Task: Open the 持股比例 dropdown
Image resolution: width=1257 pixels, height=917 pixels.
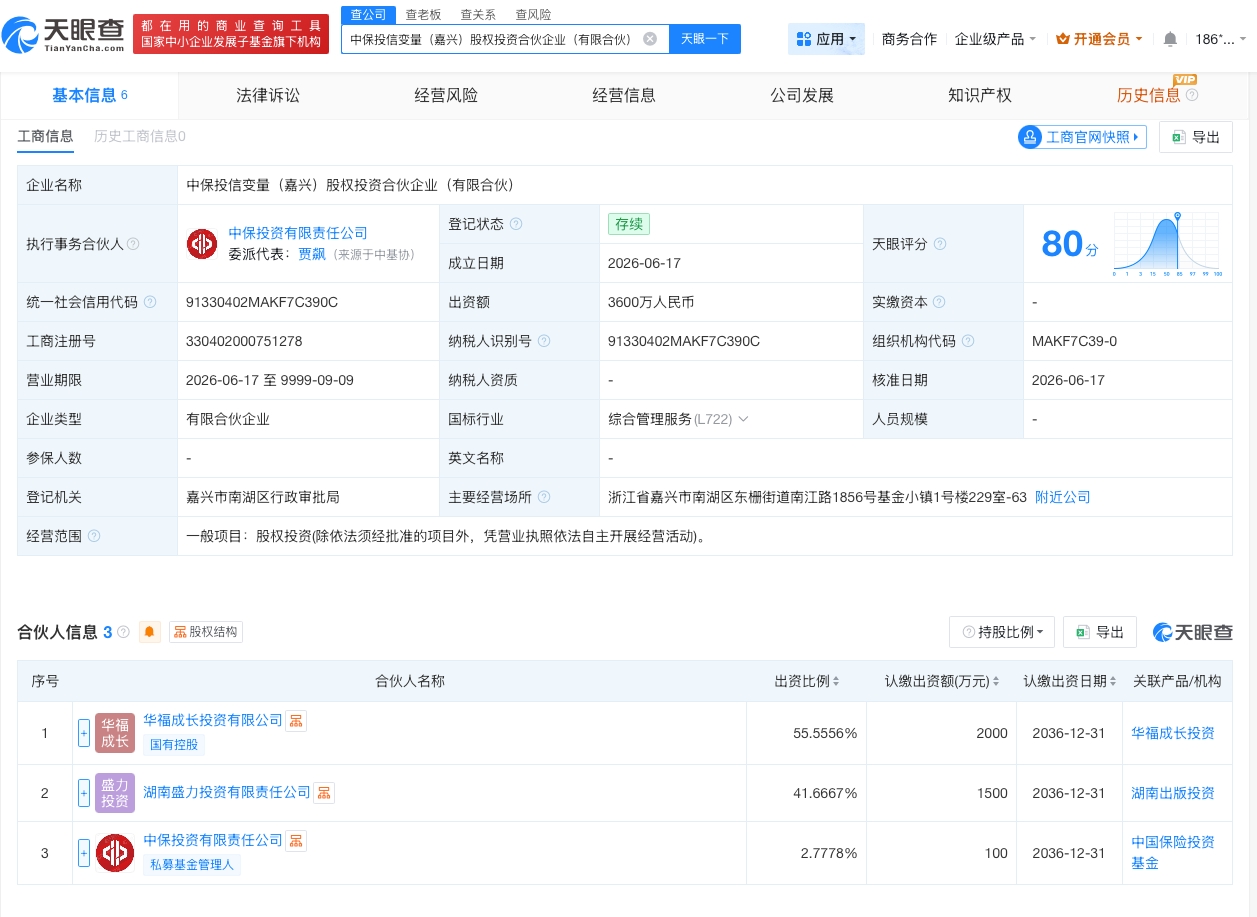Action: 1002,632
